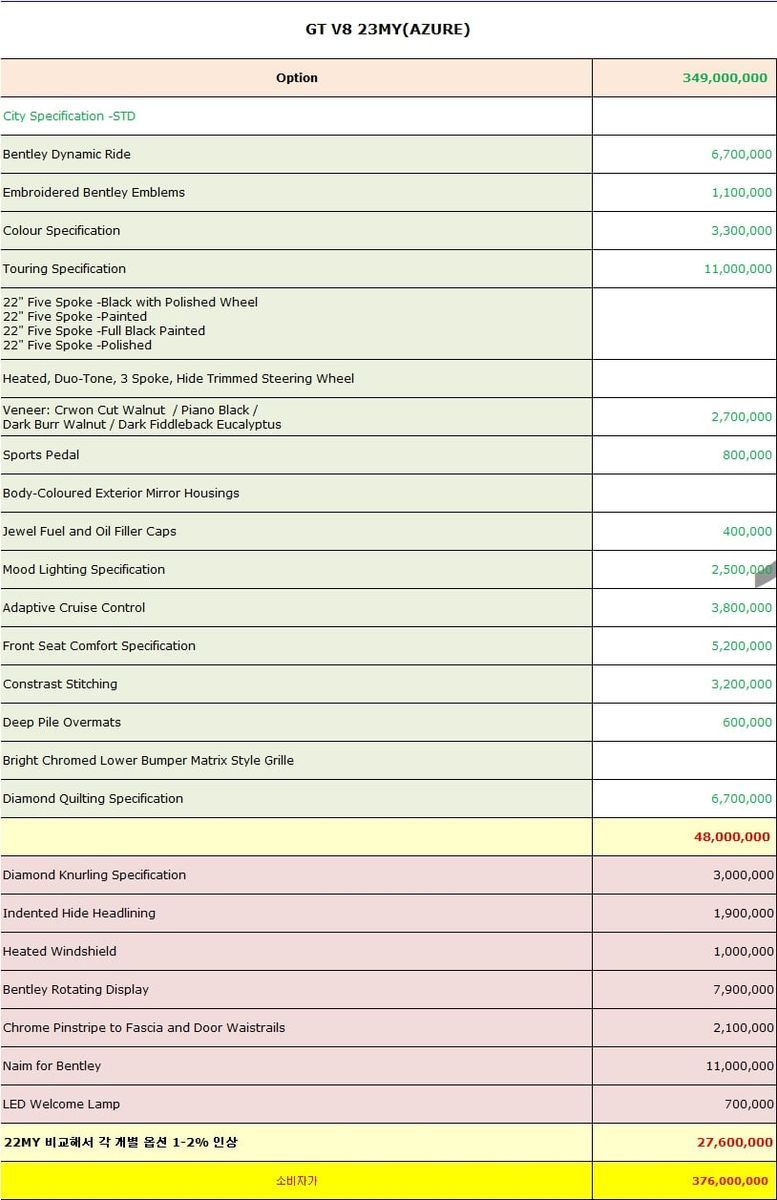Select 'City Specification -STD' row
This screenshot has height=1200, width=777.
296,116
